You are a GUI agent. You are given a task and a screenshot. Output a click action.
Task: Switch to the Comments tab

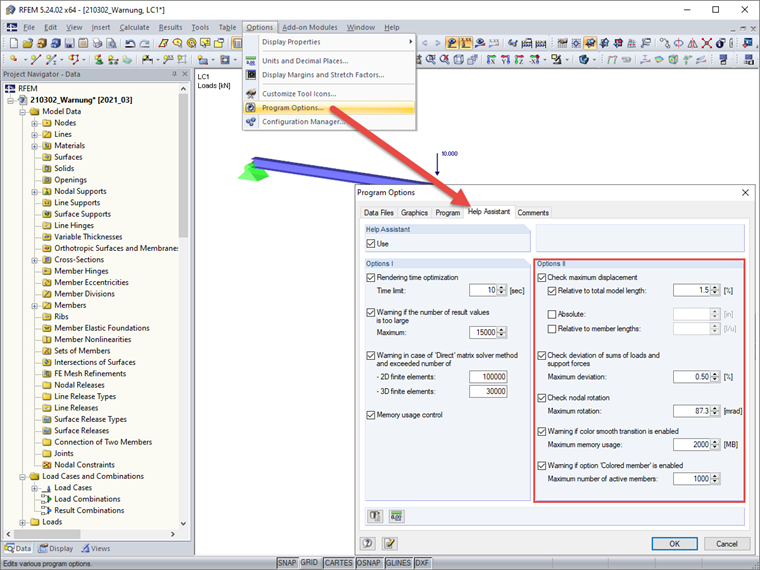click(x=533, y=213)
